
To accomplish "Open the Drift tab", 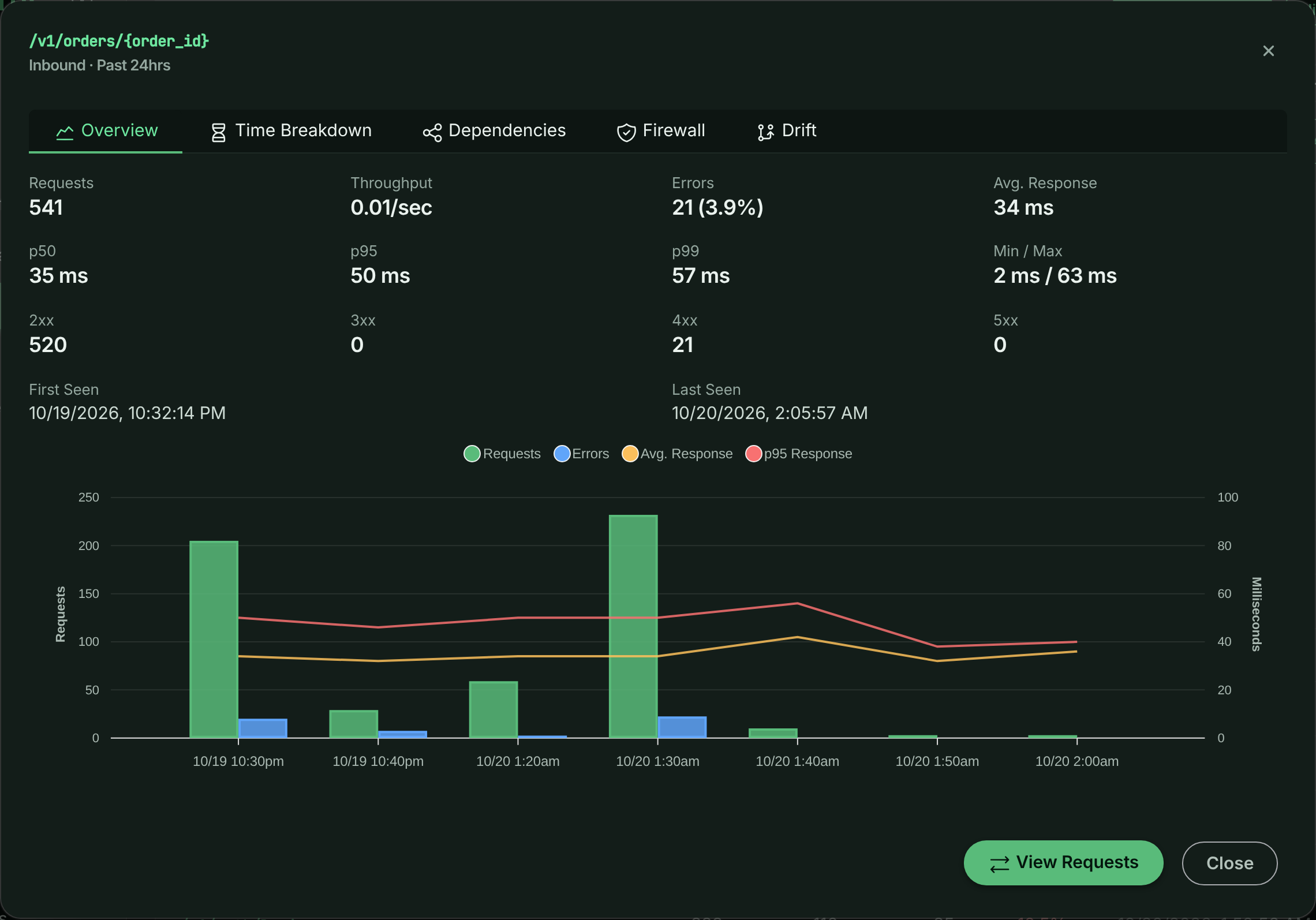I will coord(787,131).
